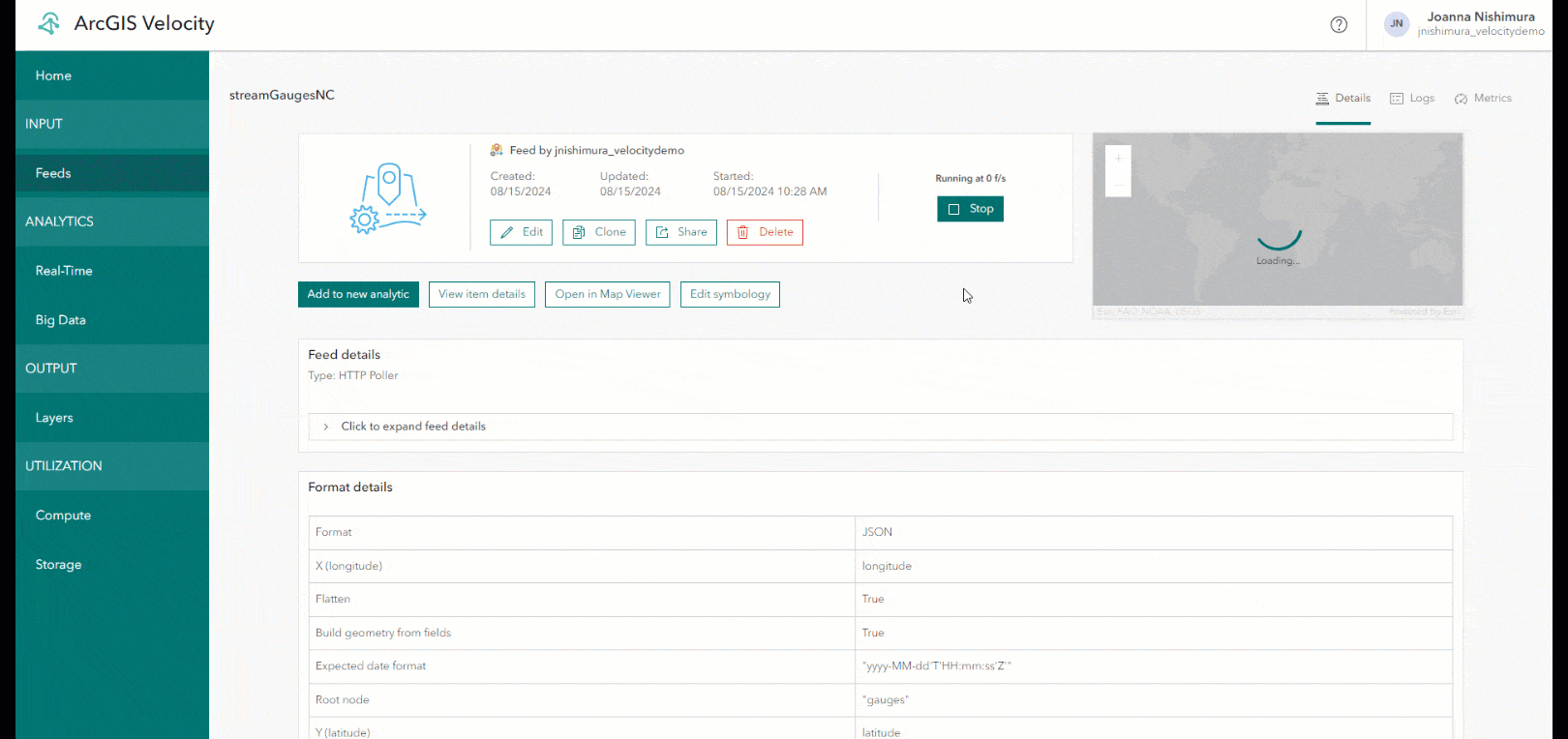Click the JSON format value

pos(877,532)
